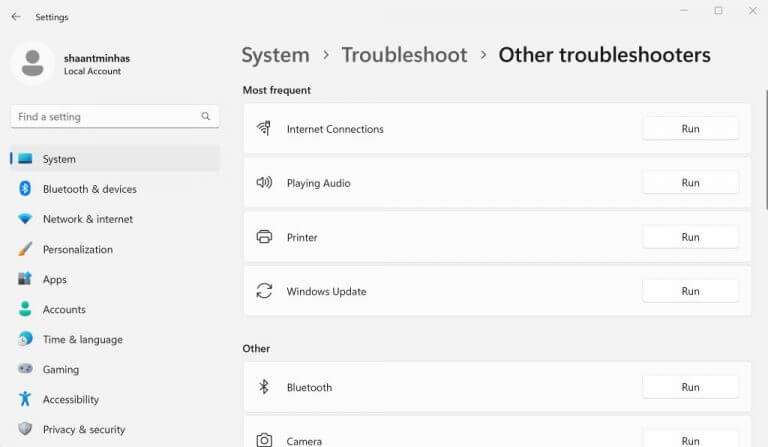Navigate to System breadcrumb

pyautogui.click(x=275, y=55)
